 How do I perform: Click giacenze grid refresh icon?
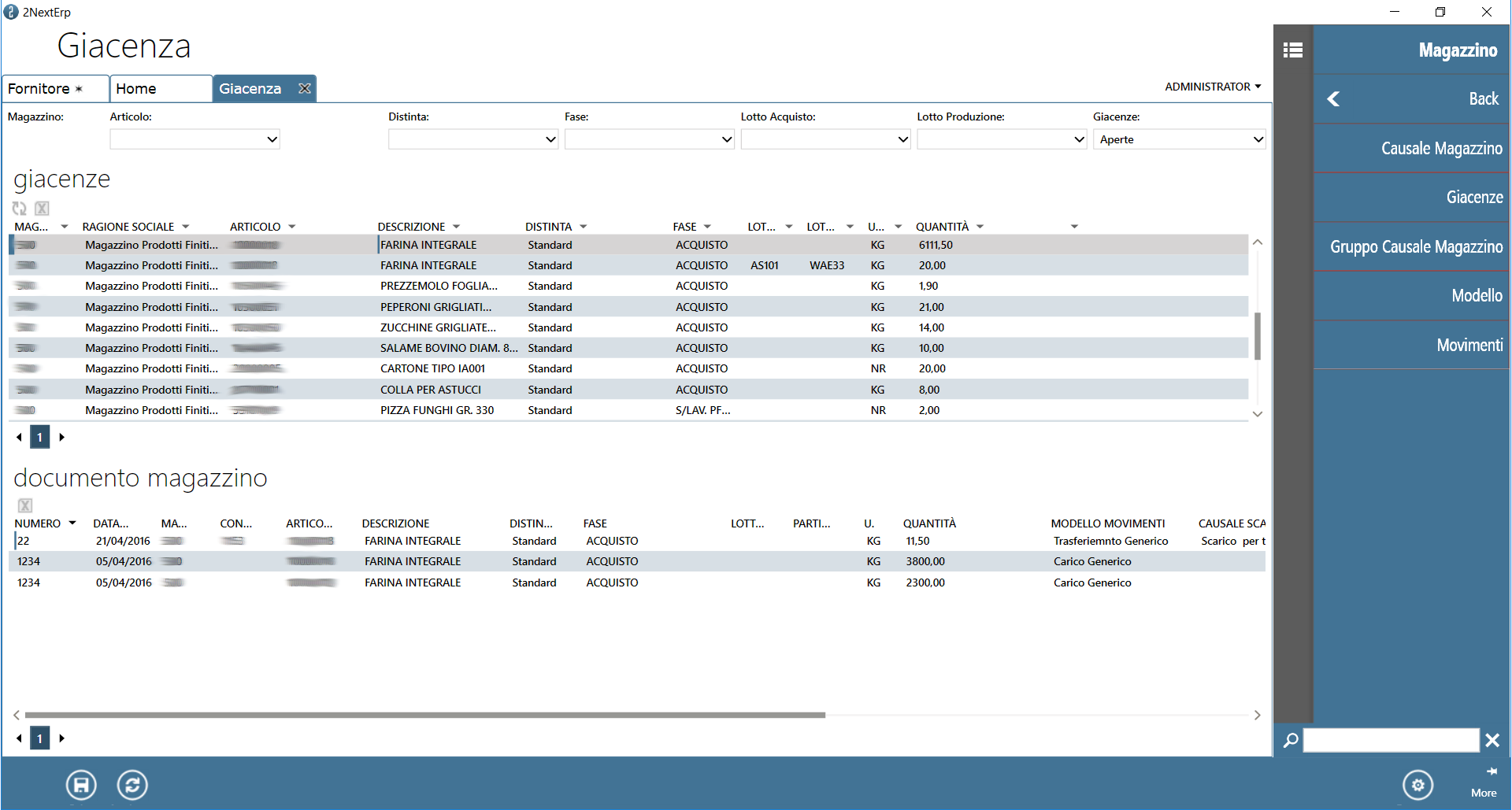tap(20, 209)
